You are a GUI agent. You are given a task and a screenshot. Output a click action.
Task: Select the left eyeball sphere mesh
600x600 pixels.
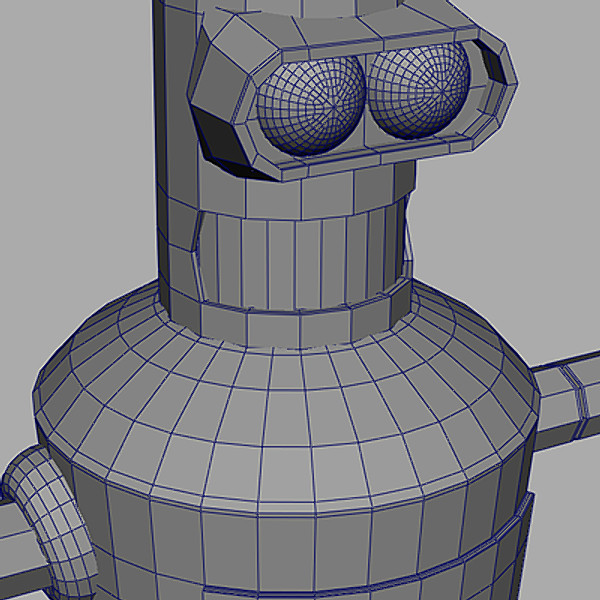click(x=311, y=104)
